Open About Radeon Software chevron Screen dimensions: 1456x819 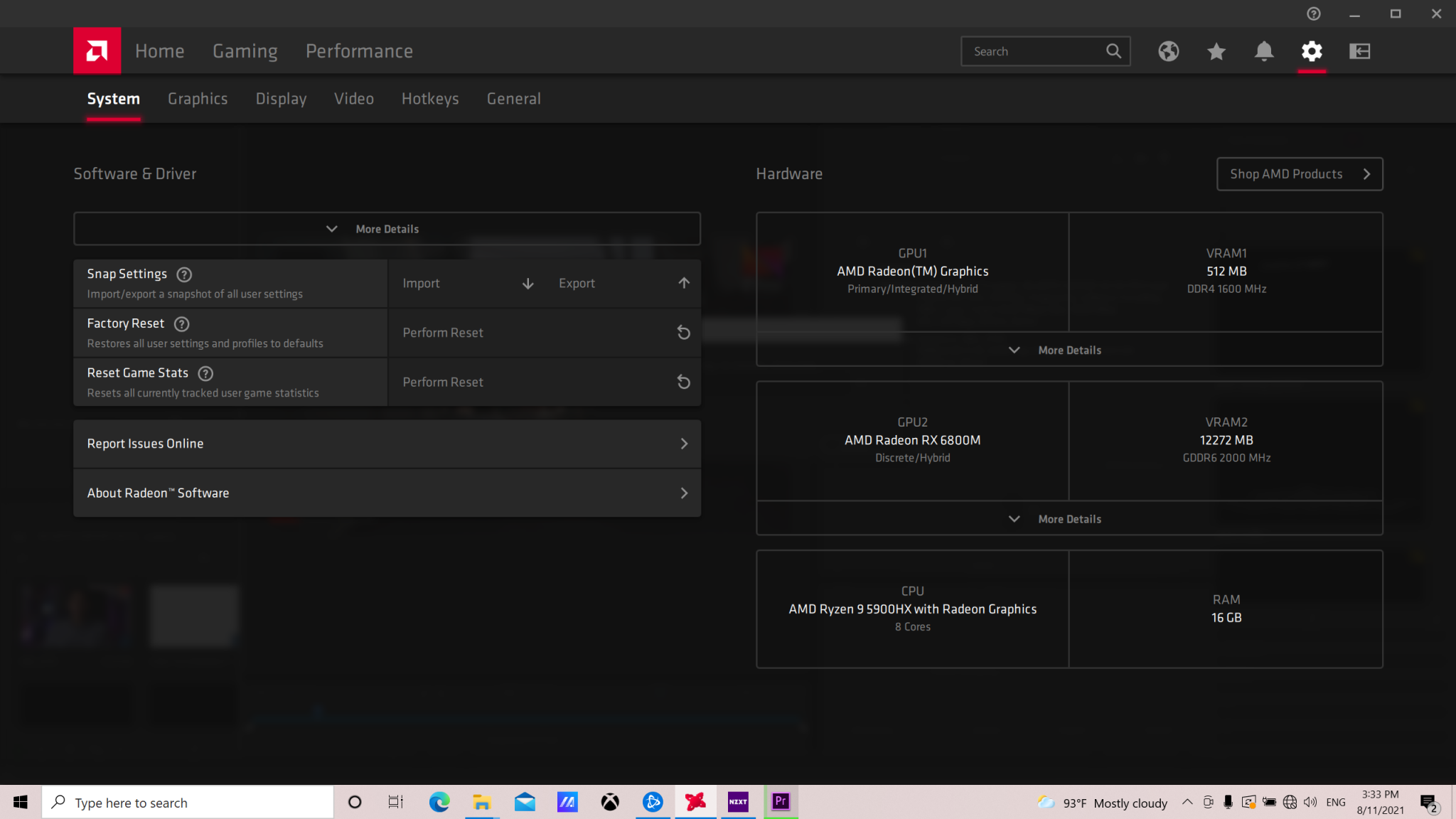click(684, 493)
